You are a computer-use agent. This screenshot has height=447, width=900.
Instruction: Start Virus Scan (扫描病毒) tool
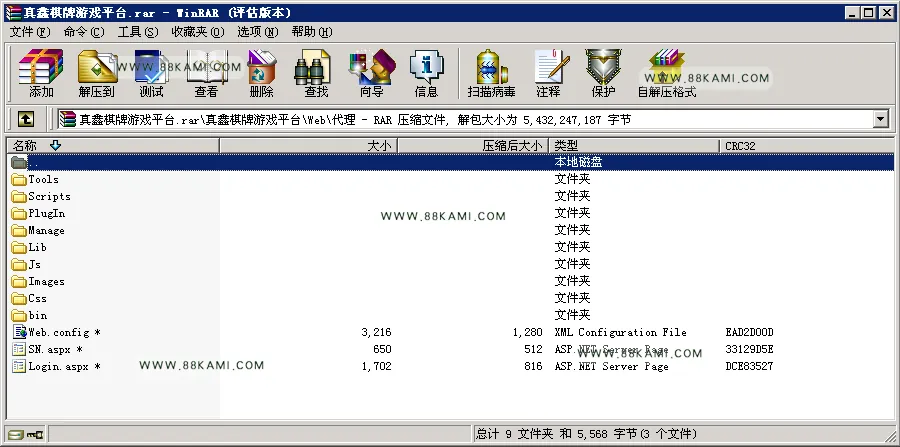[491, 73]
